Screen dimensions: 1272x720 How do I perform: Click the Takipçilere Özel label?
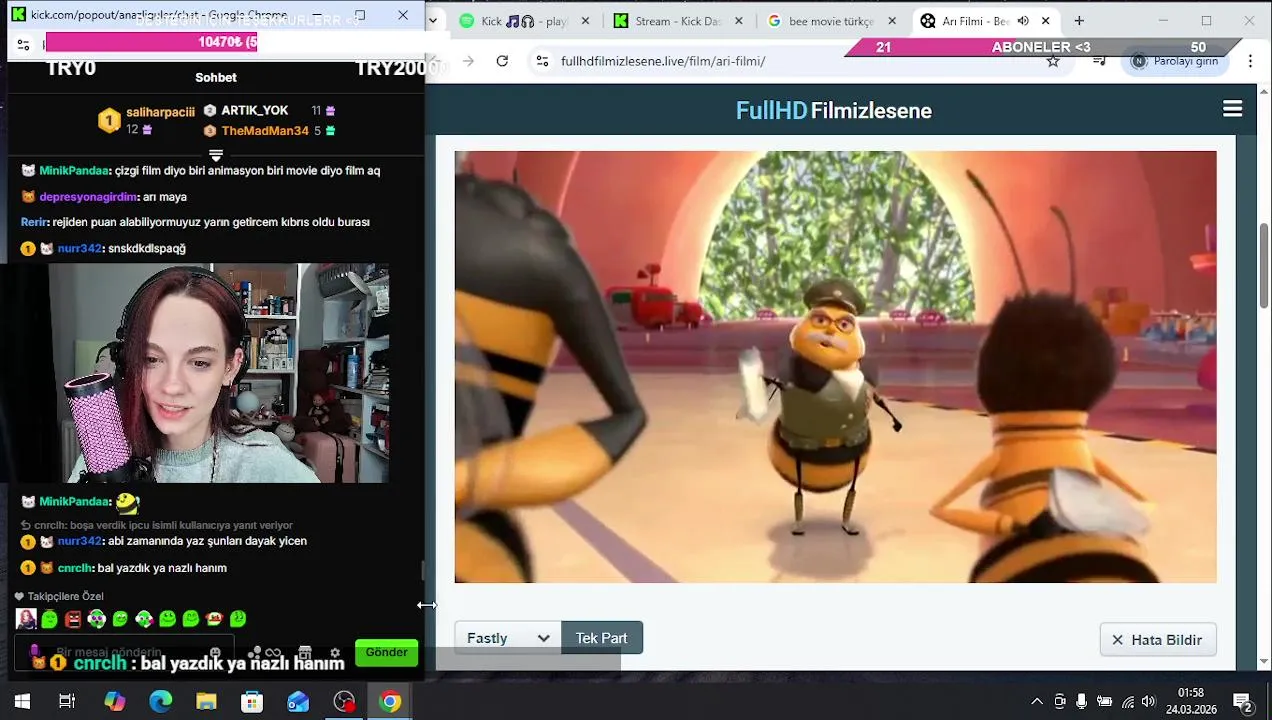[65, 596]
